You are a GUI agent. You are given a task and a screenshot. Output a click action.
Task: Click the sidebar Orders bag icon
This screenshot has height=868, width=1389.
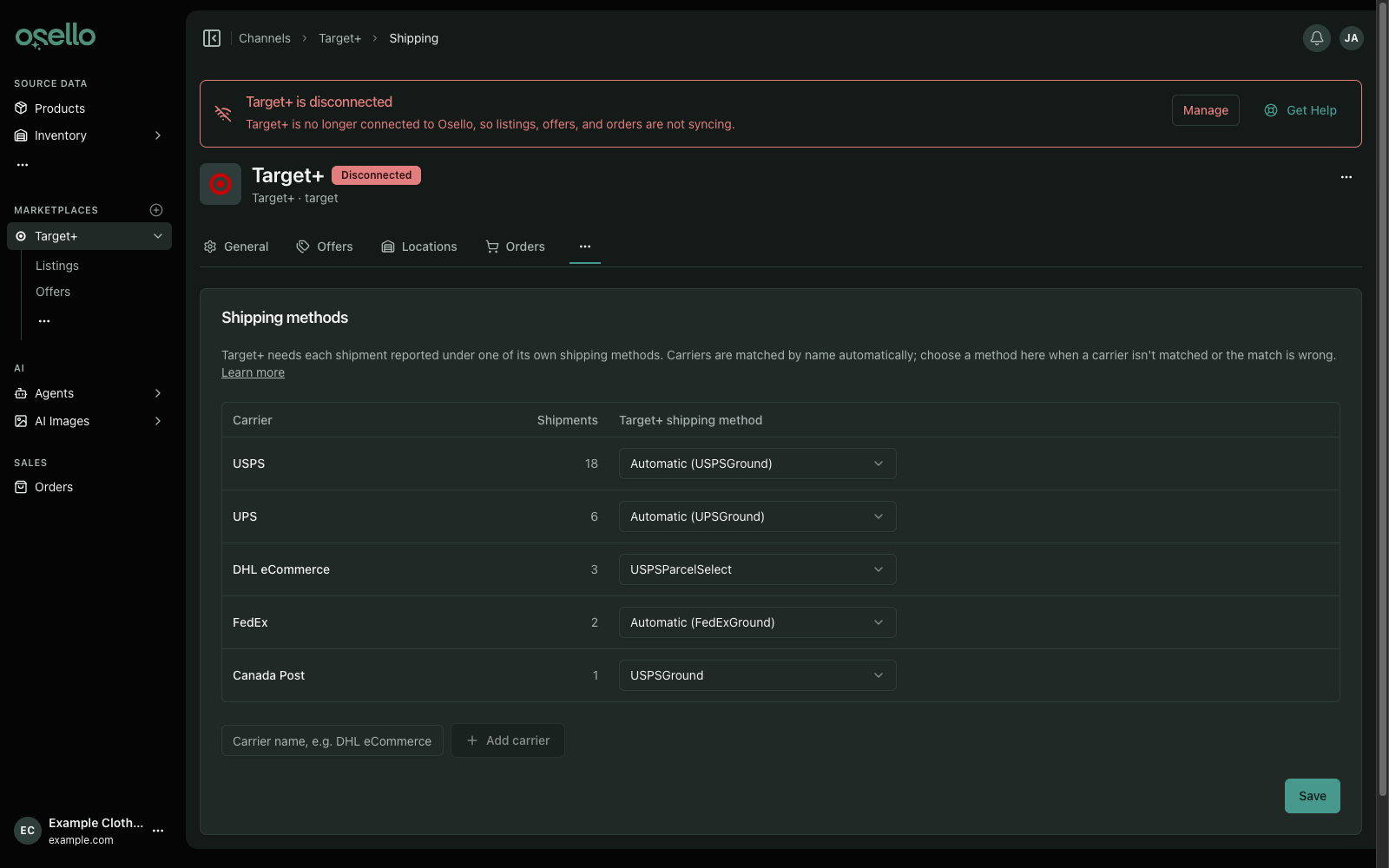(21, 487)
